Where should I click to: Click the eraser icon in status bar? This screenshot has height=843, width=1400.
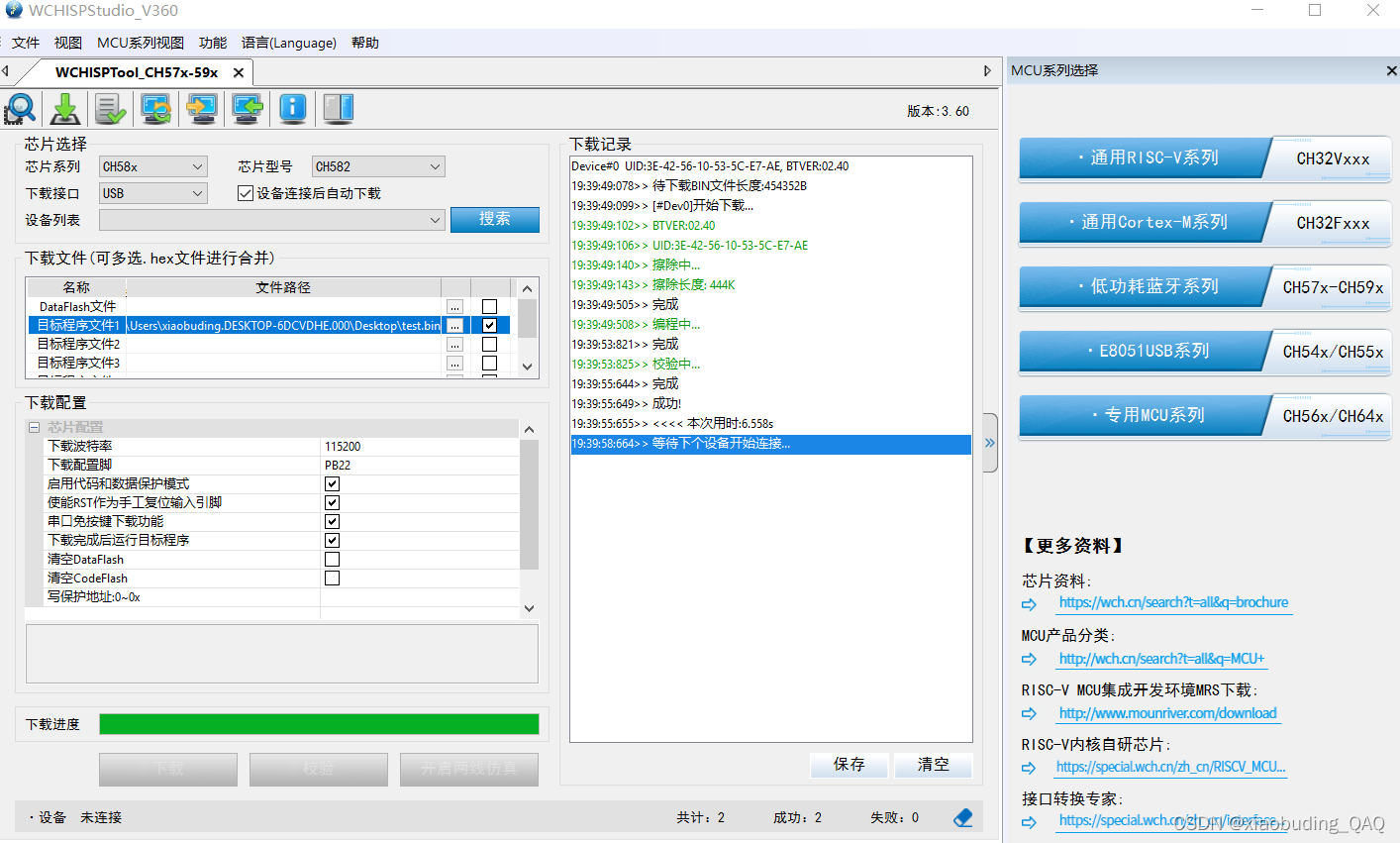point(963,817)
